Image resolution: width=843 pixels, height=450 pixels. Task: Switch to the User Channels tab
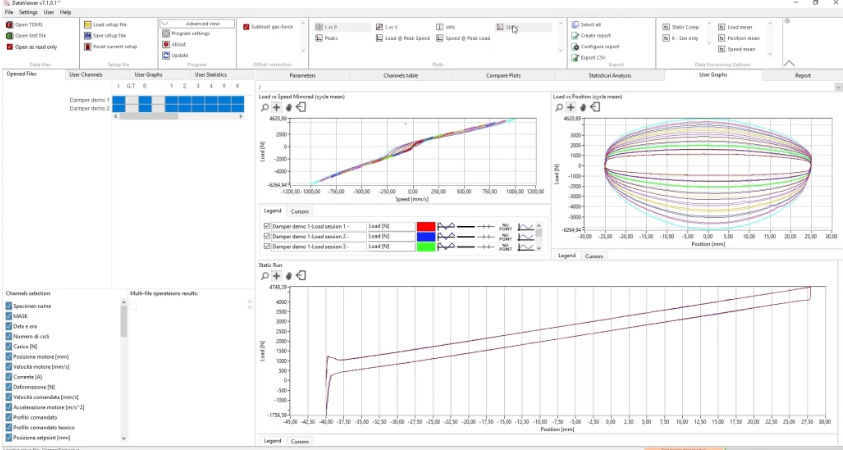coord(86,75)
